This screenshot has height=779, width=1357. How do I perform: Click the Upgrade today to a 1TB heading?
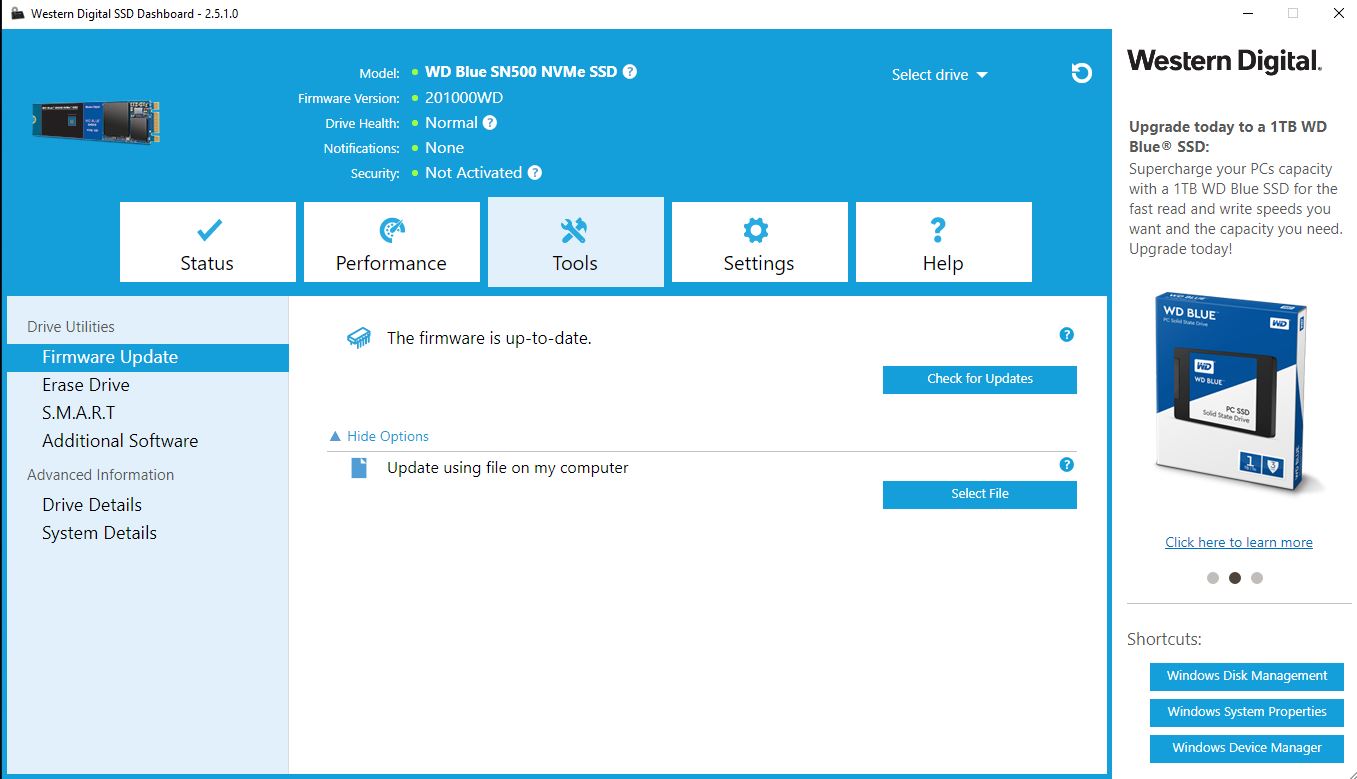pos(1228,136)
